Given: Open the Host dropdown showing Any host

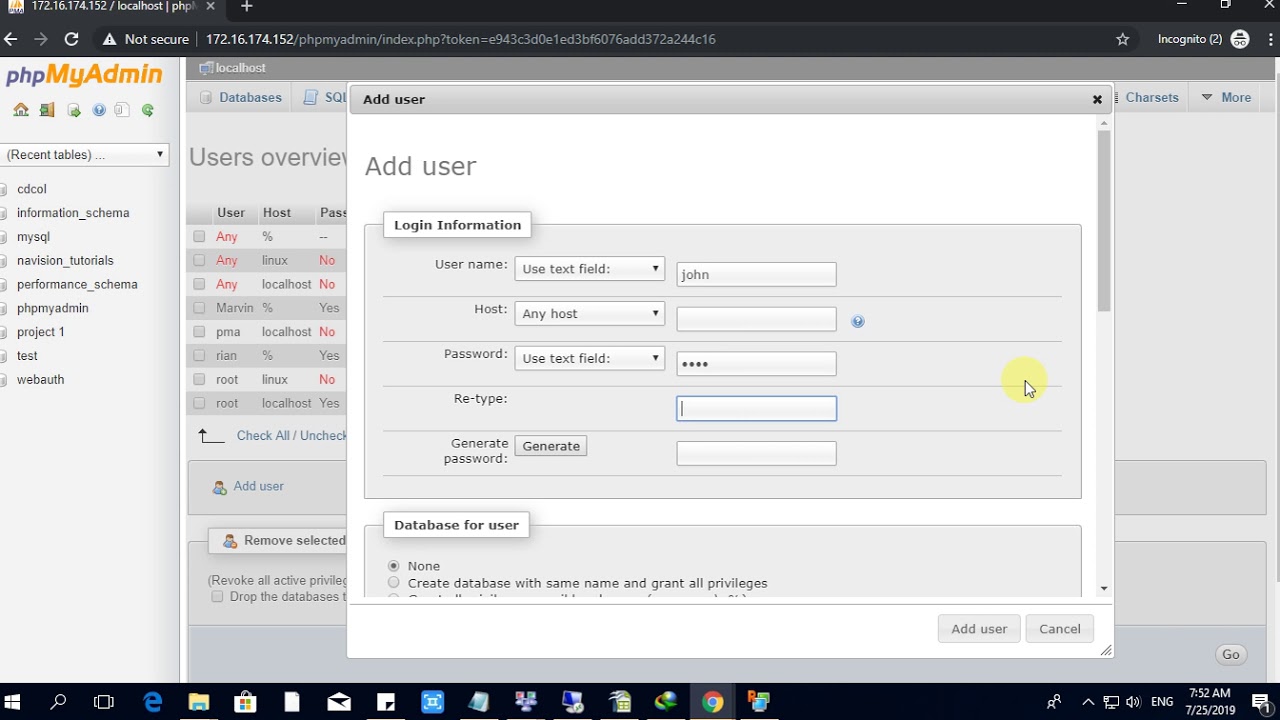Looking at the screenshot, I should tap(589, 314).
